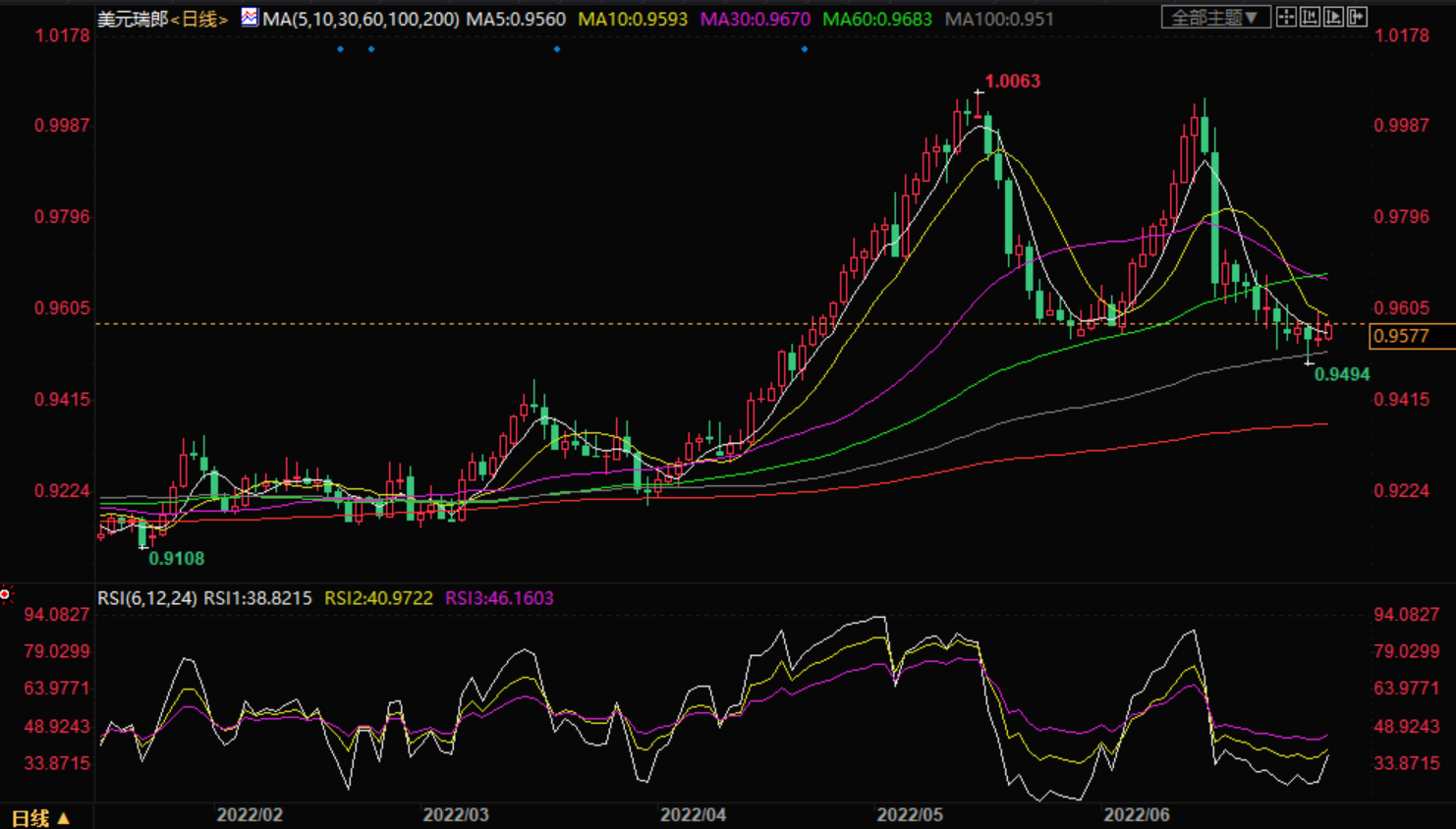Click the 2022/05 date on time axis

pyautogui.click(x=910, y=815)
